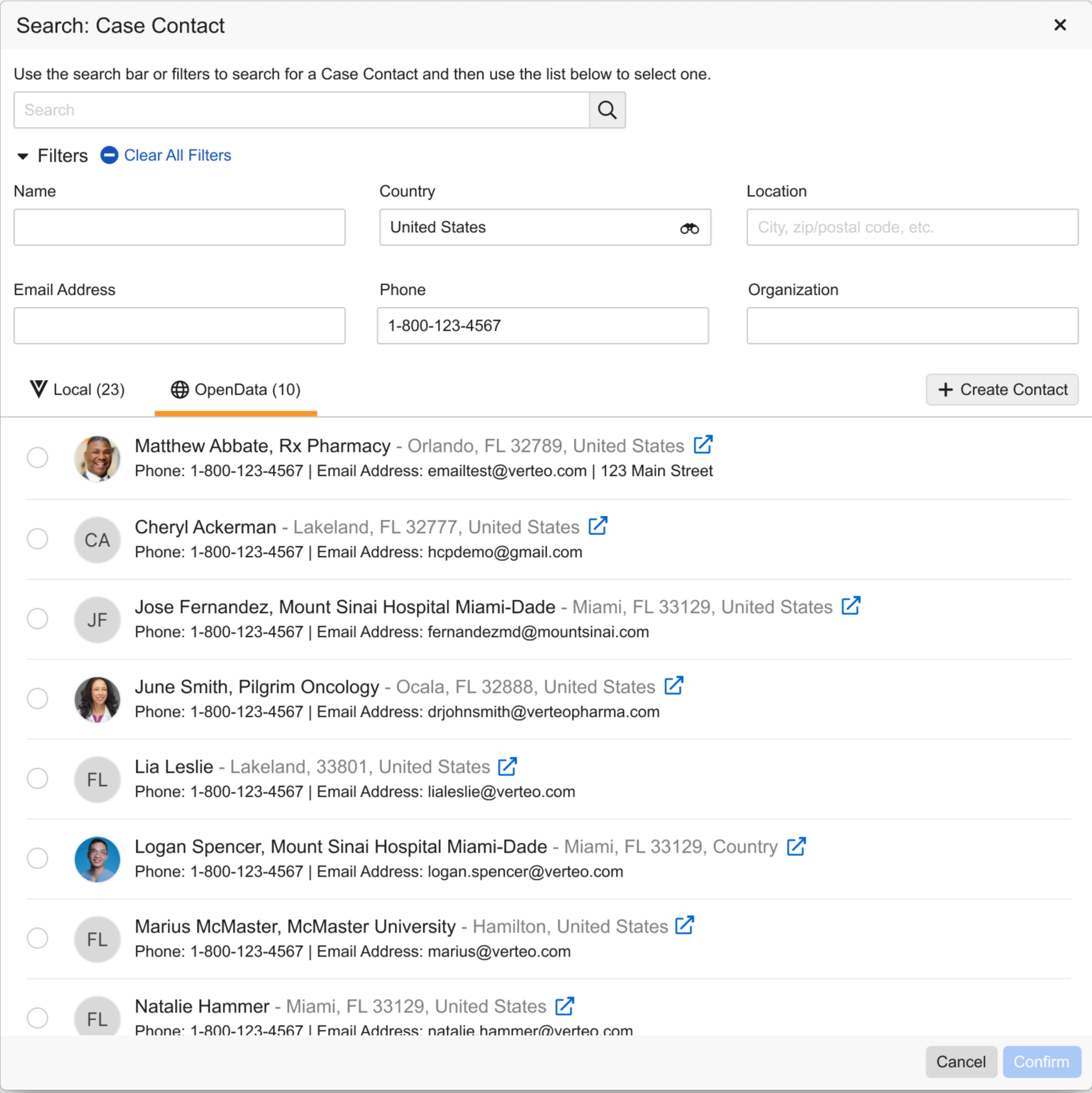Select the Jose Fernandez radio button
Viewport: 1092px width, 1093px height.
pyautogui.click(x=38, y=619)
